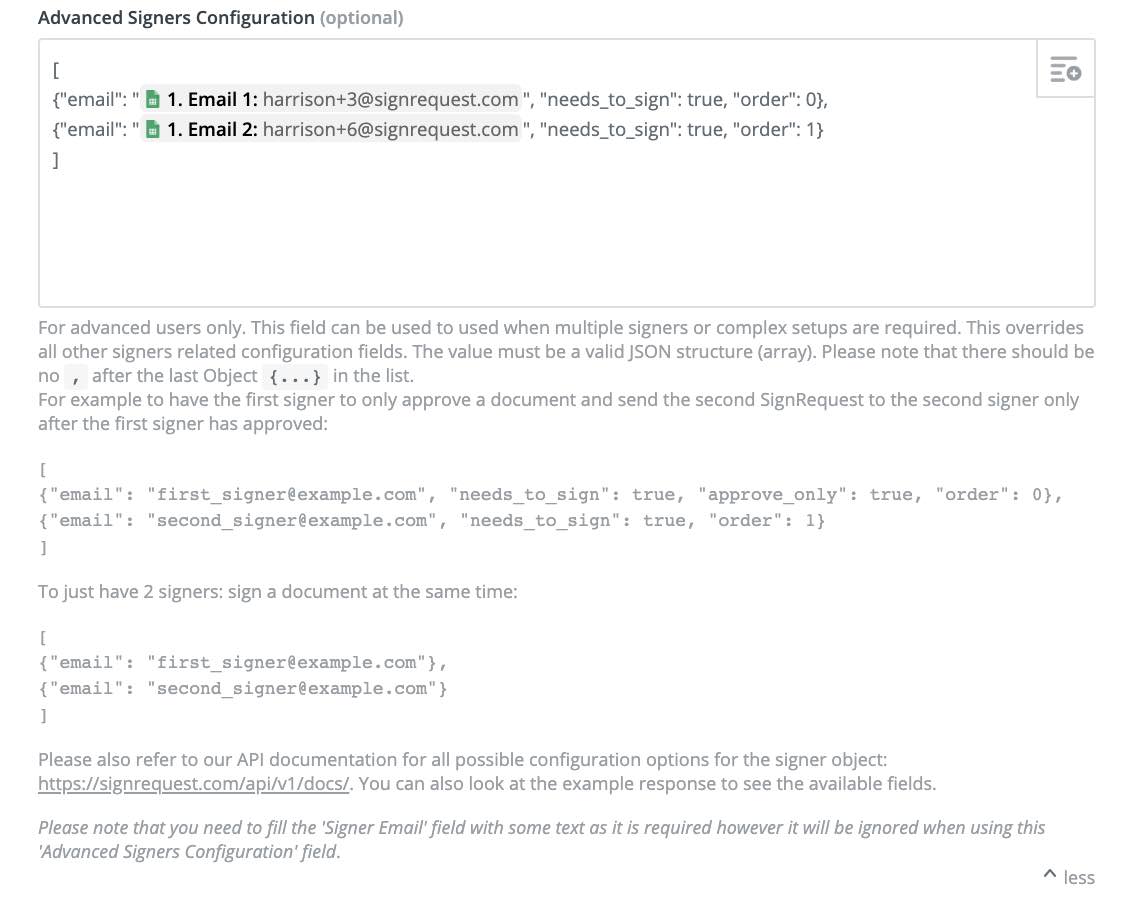
Task: Click the Advanced Signers Configuration label
Action: point(176,17)
